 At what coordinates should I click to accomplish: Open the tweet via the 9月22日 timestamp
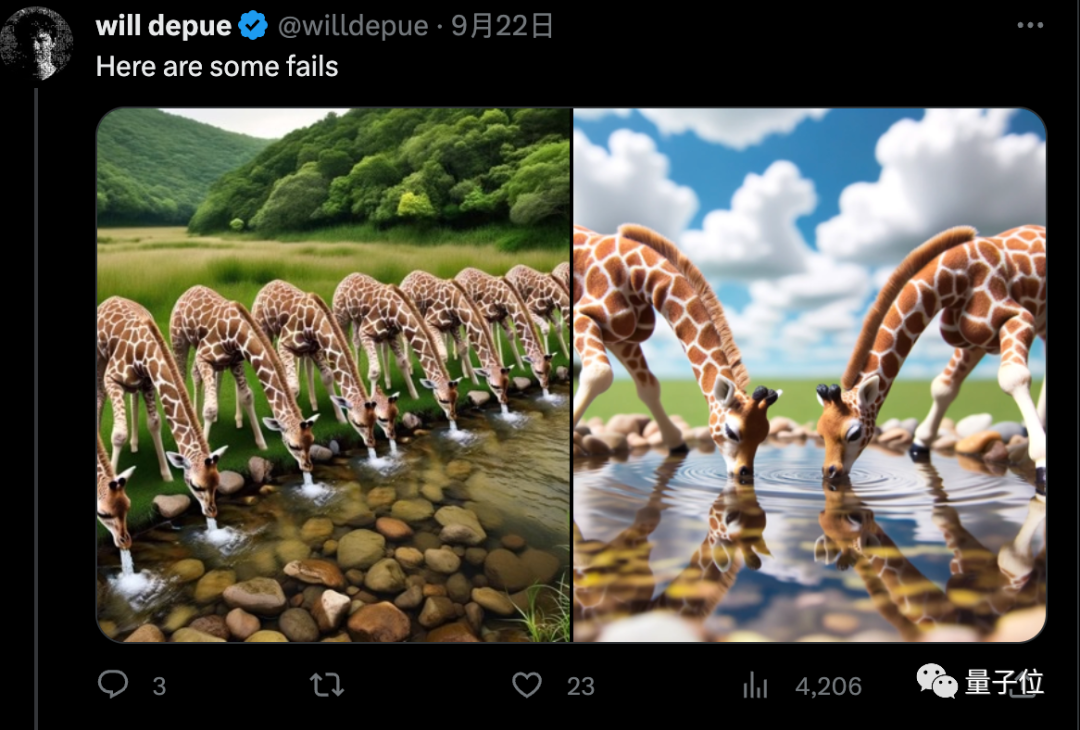pos(500,27)
